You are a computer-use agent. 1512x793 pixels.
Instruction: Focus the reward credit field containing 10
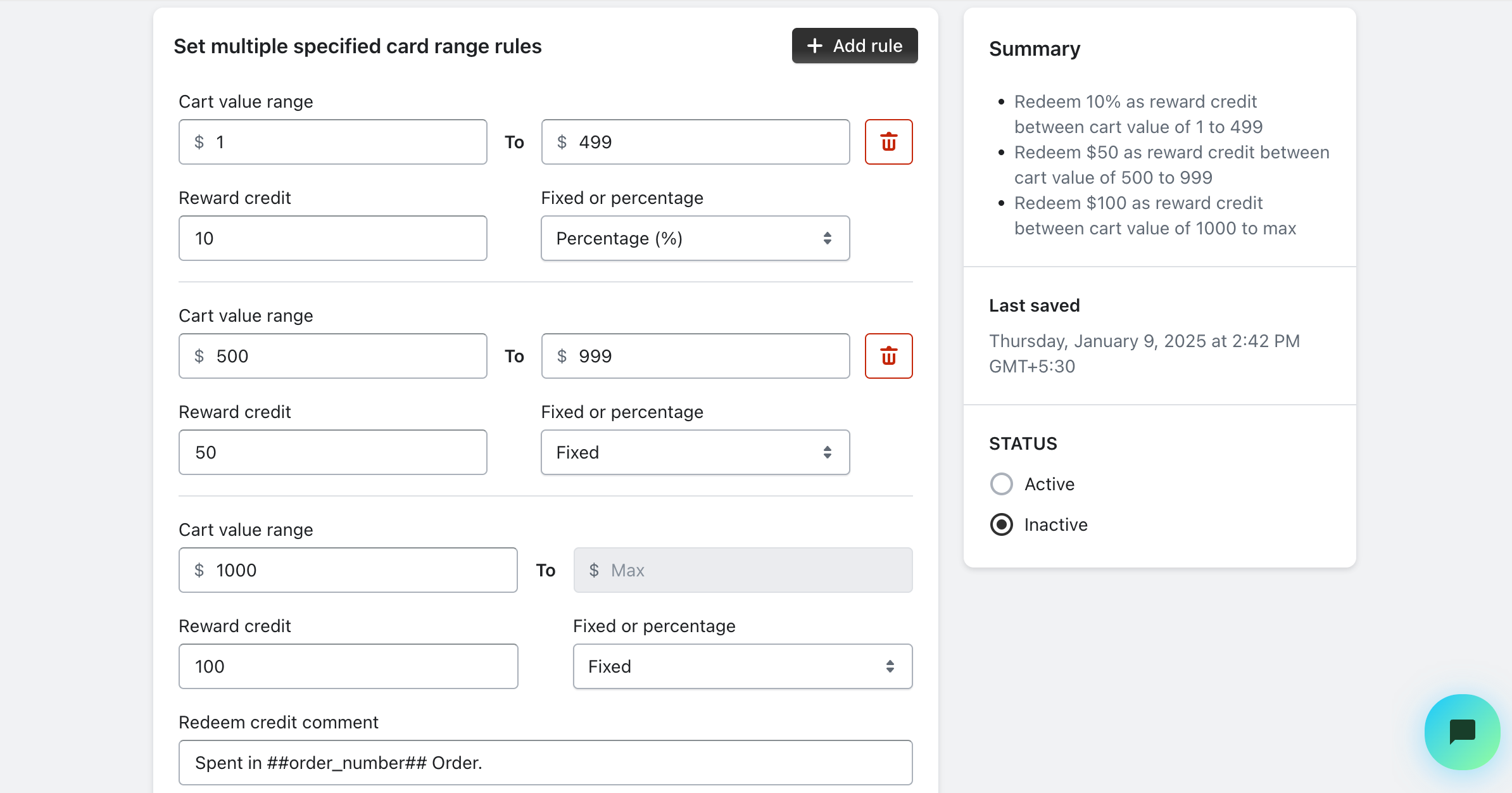tap(332, 238)
